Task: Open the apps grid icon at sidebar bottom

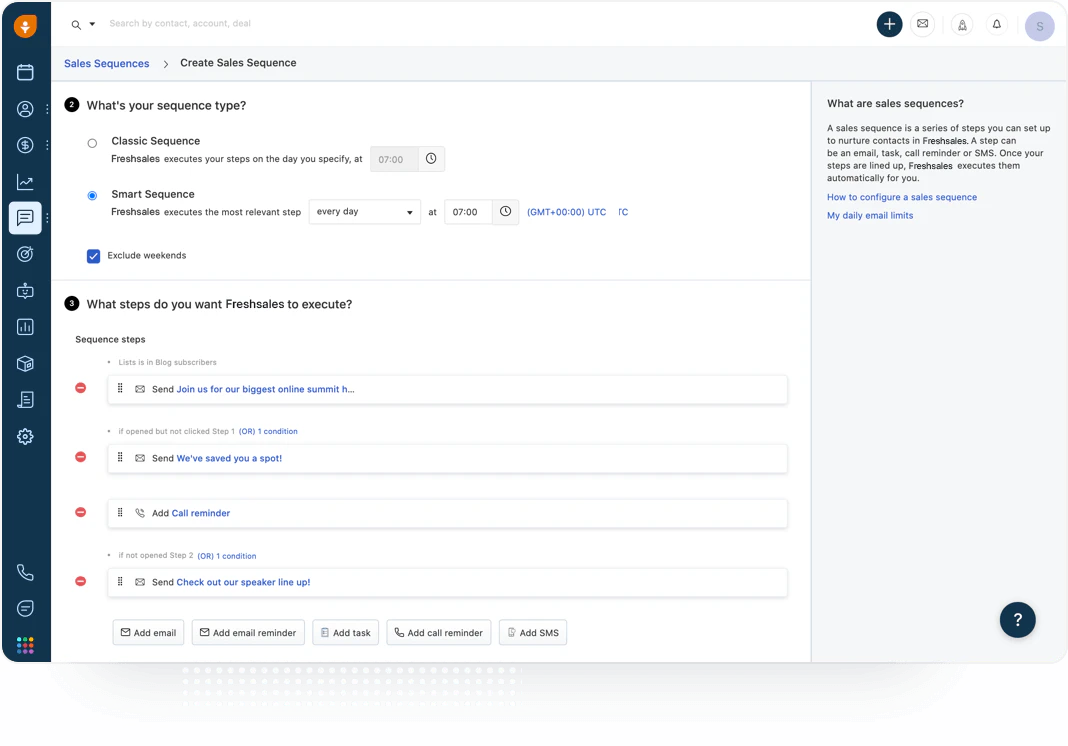Action: 25,644
